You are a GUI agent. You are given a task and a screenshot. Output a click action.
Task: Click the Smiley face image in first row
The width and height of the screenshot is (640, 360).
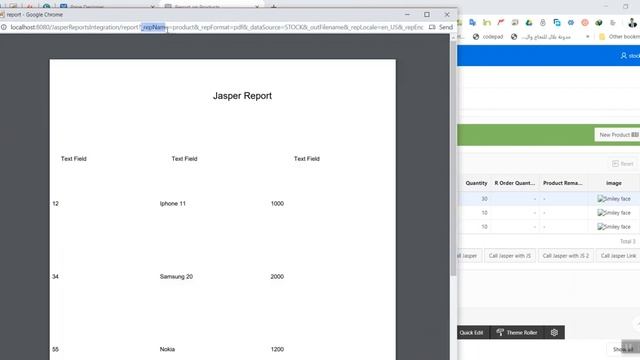pos(614,199)
